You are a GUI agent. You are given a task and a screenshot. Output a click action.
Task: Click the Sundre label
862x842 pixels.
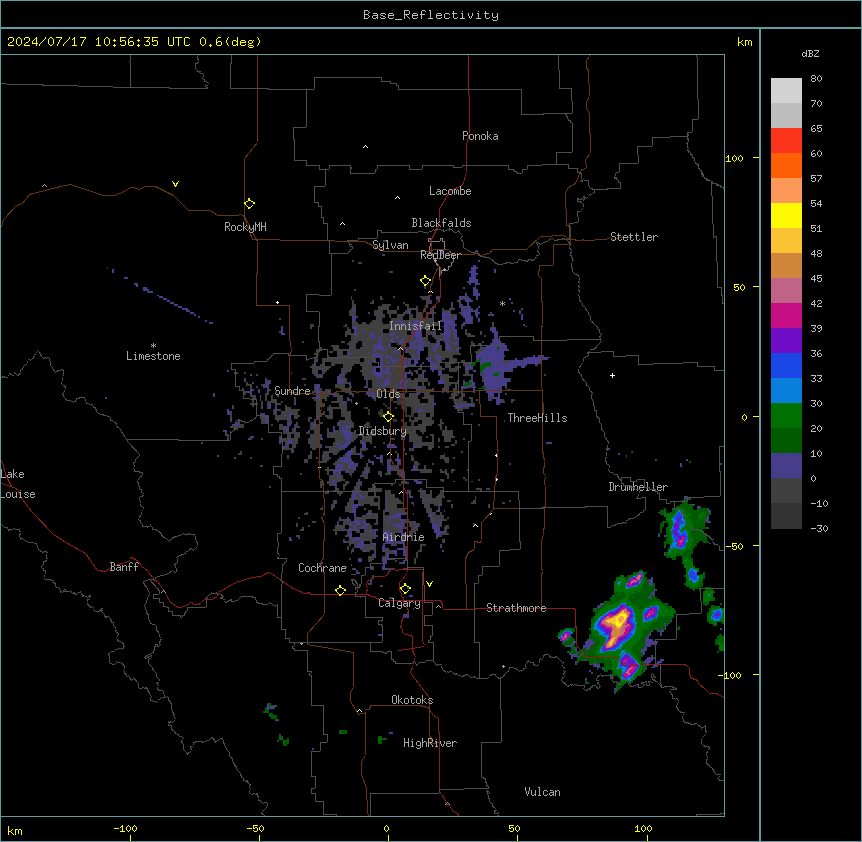pyautogui.click(x=292, y=391)
